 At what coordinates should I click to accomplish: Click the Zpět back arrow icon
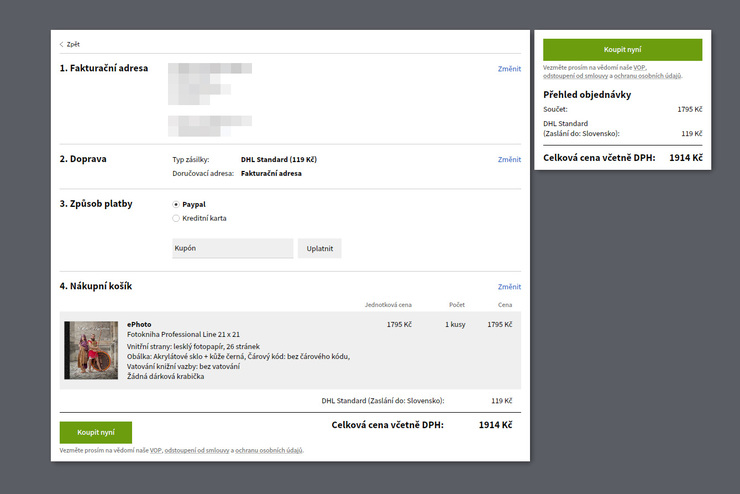[x=61, y=44]
